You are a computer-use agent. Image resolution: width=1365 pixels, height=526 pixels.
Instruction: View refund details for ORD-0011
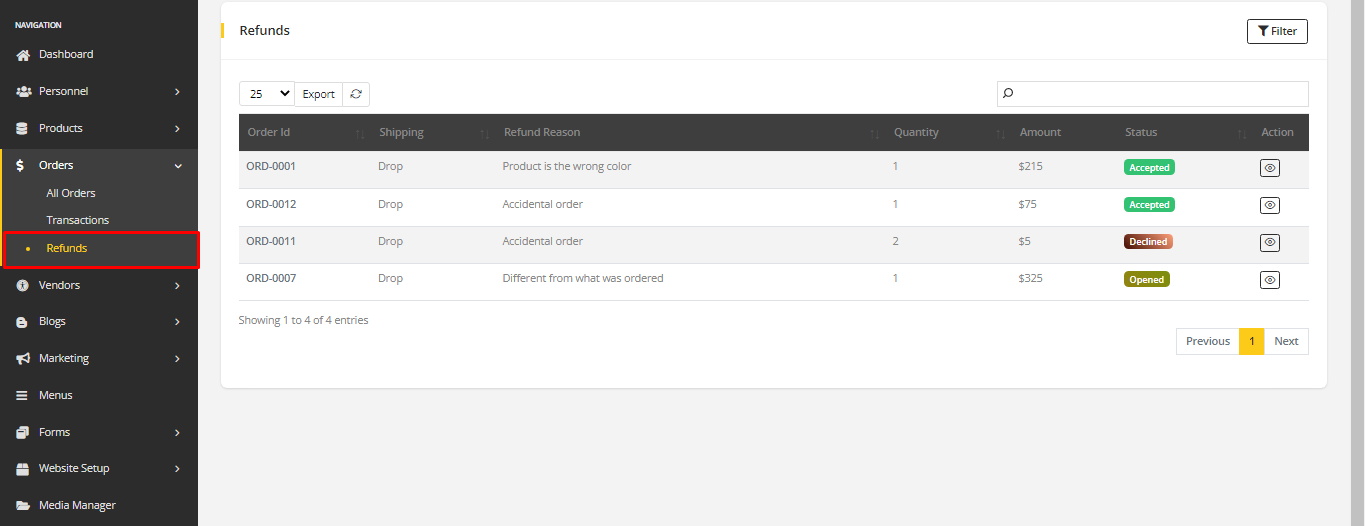point(1270,242)
